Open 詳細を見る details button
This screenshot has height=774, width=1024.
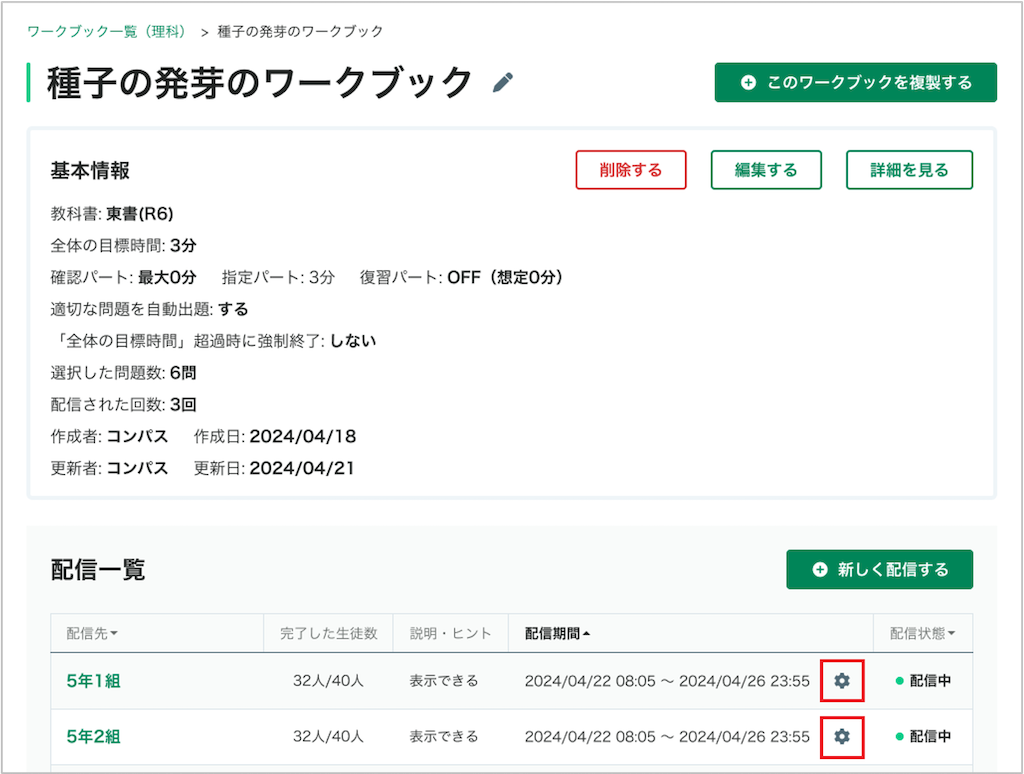tap(909, 170)
